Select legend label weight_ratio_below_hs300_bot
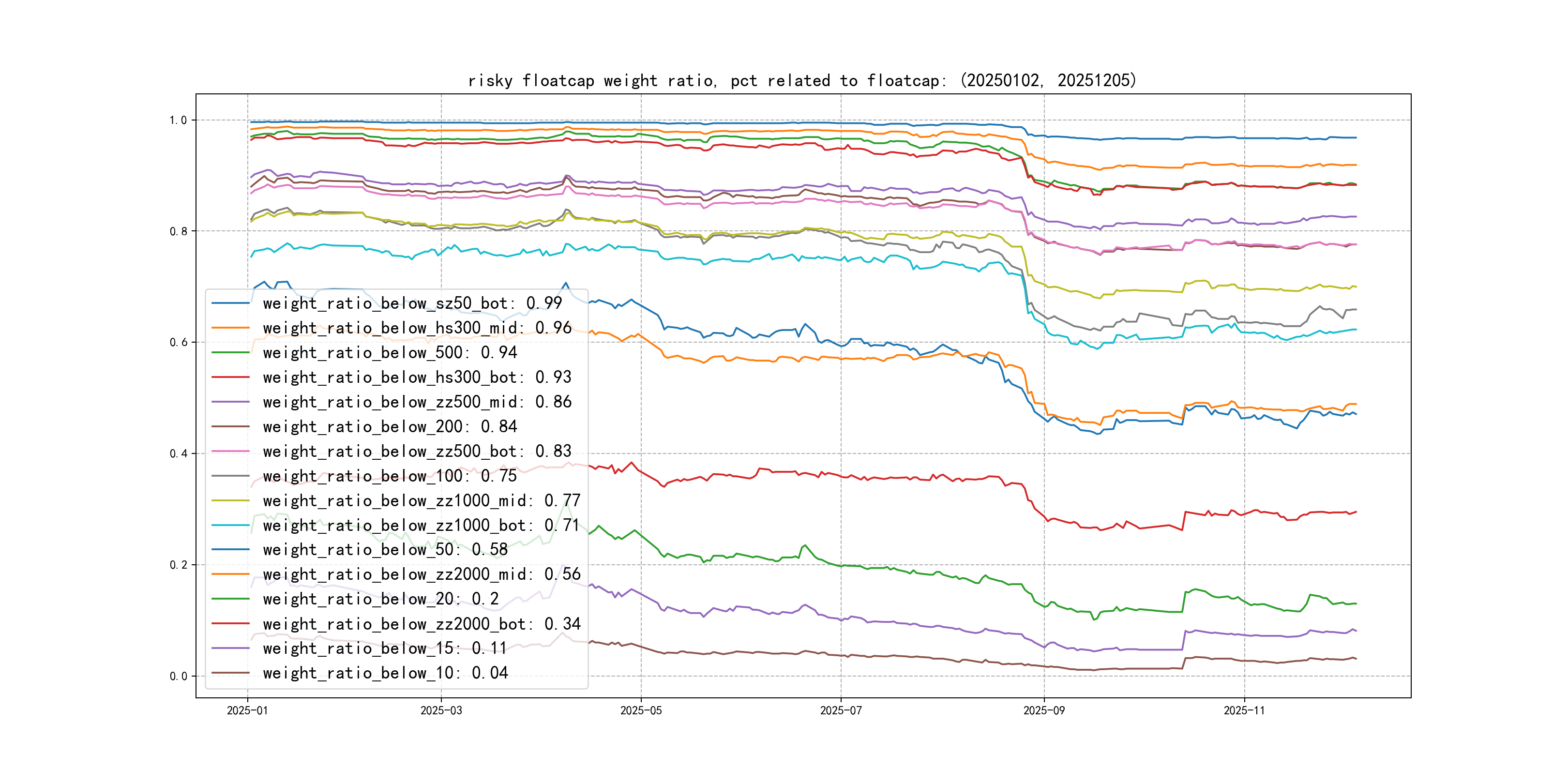Screen dimensions: 1568x784 click(417, 377)
